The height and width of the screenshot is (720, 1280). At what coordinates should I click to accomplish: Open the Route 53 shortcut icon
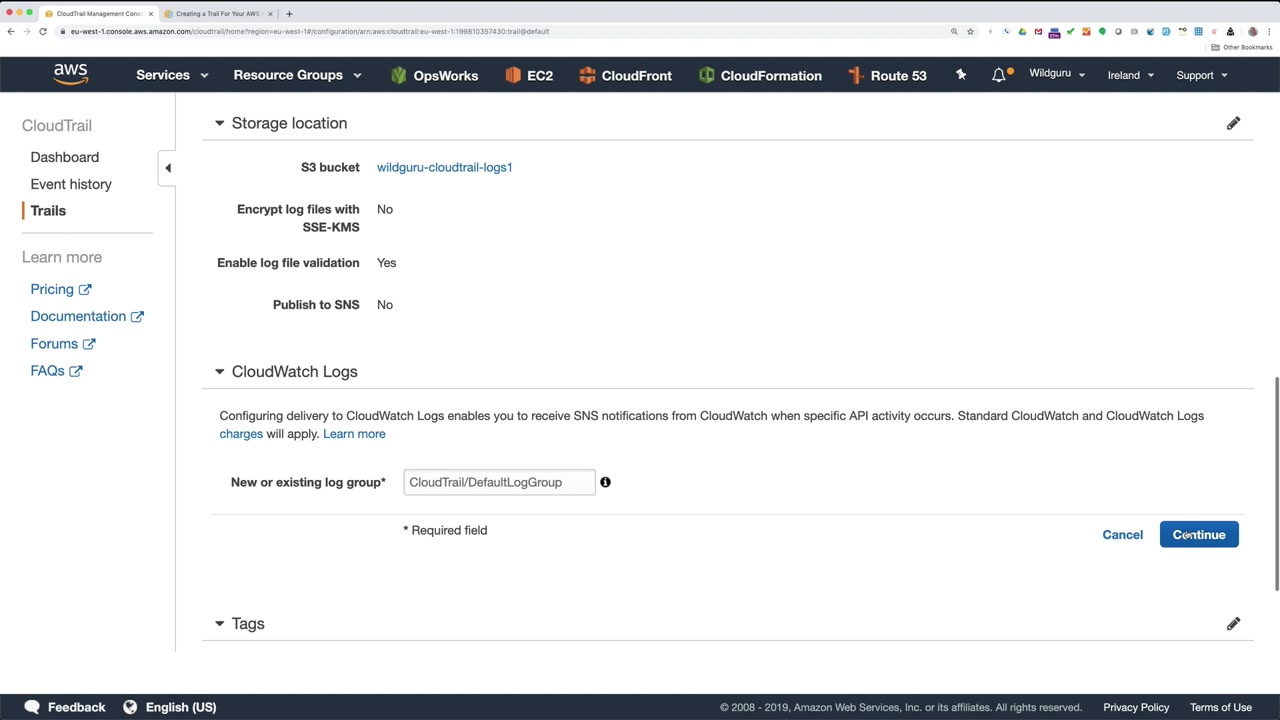[857, 75]
